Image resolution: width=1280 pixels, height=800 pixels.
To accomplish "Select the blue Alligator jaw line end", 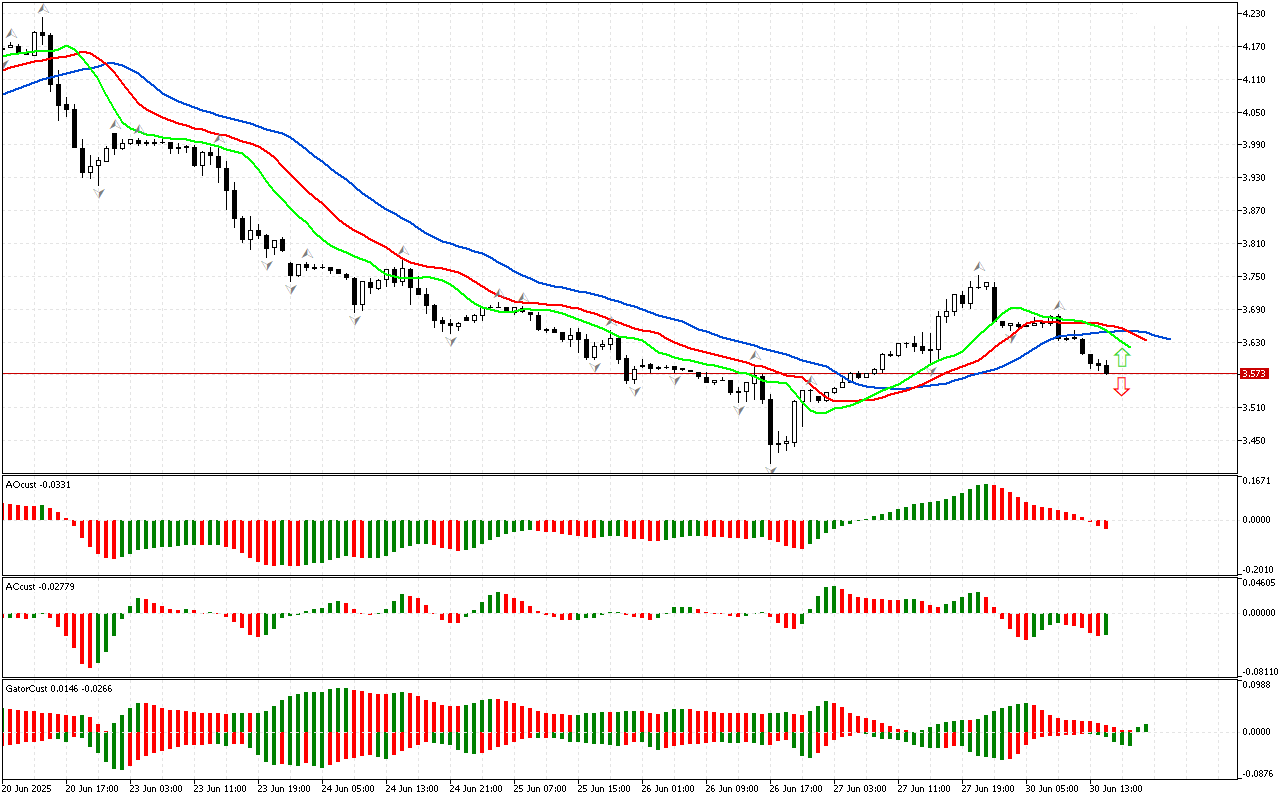I will [x=1168, y=338].
